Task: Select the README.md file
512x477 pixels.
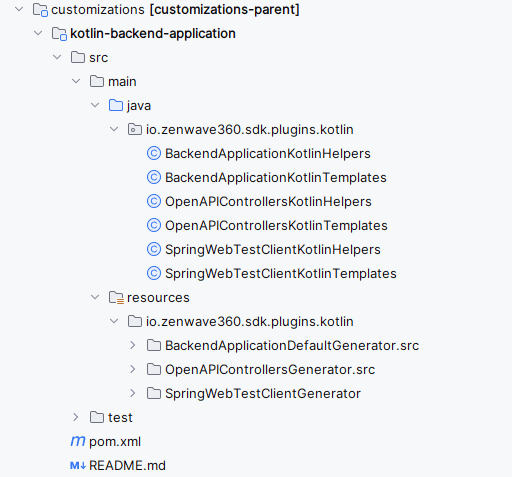Action: (127, 465)
